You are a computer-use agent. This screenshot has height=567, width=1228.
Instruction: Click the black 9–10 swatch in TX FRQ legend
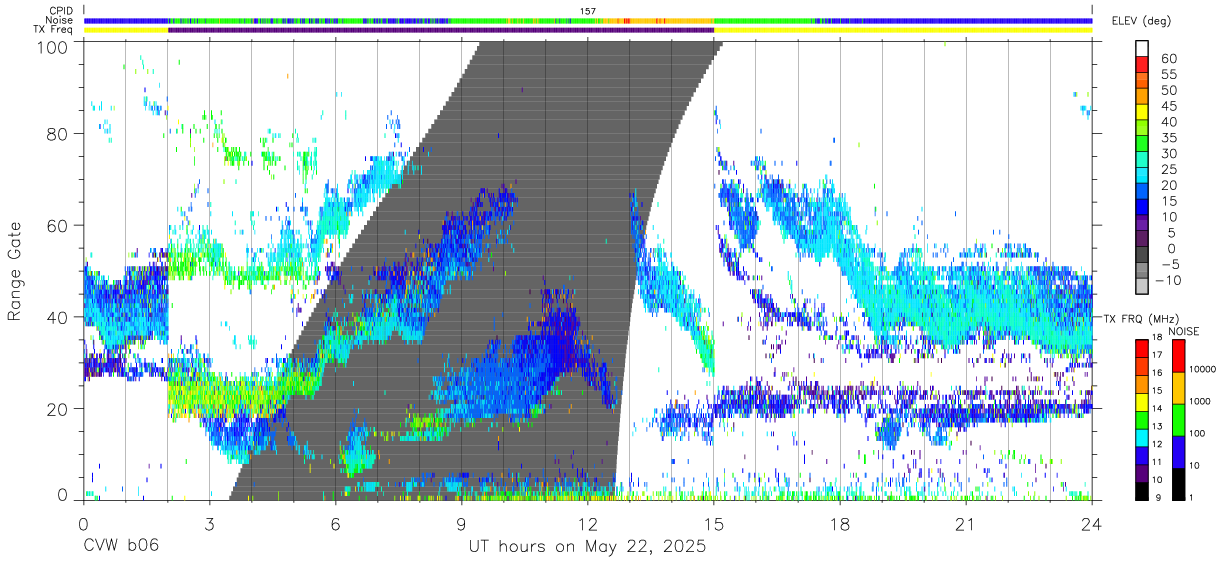click(1142, 491)
